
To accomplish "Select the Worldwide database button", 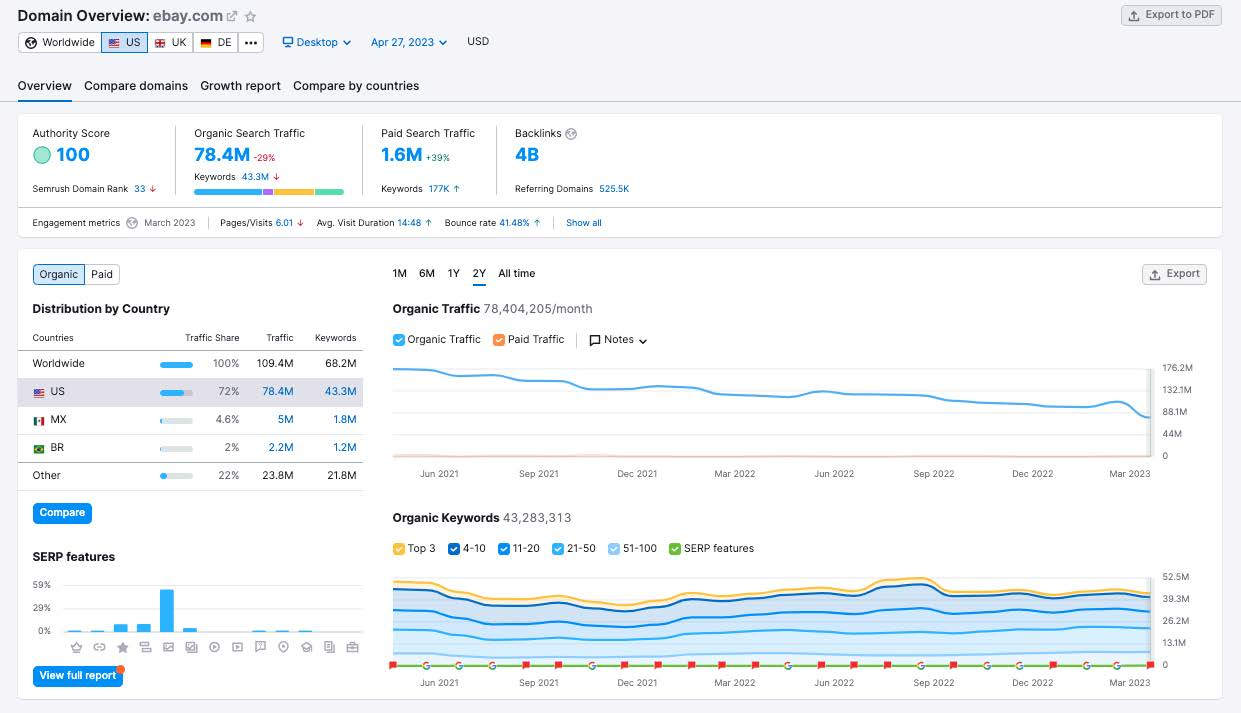I will [60, 43].
